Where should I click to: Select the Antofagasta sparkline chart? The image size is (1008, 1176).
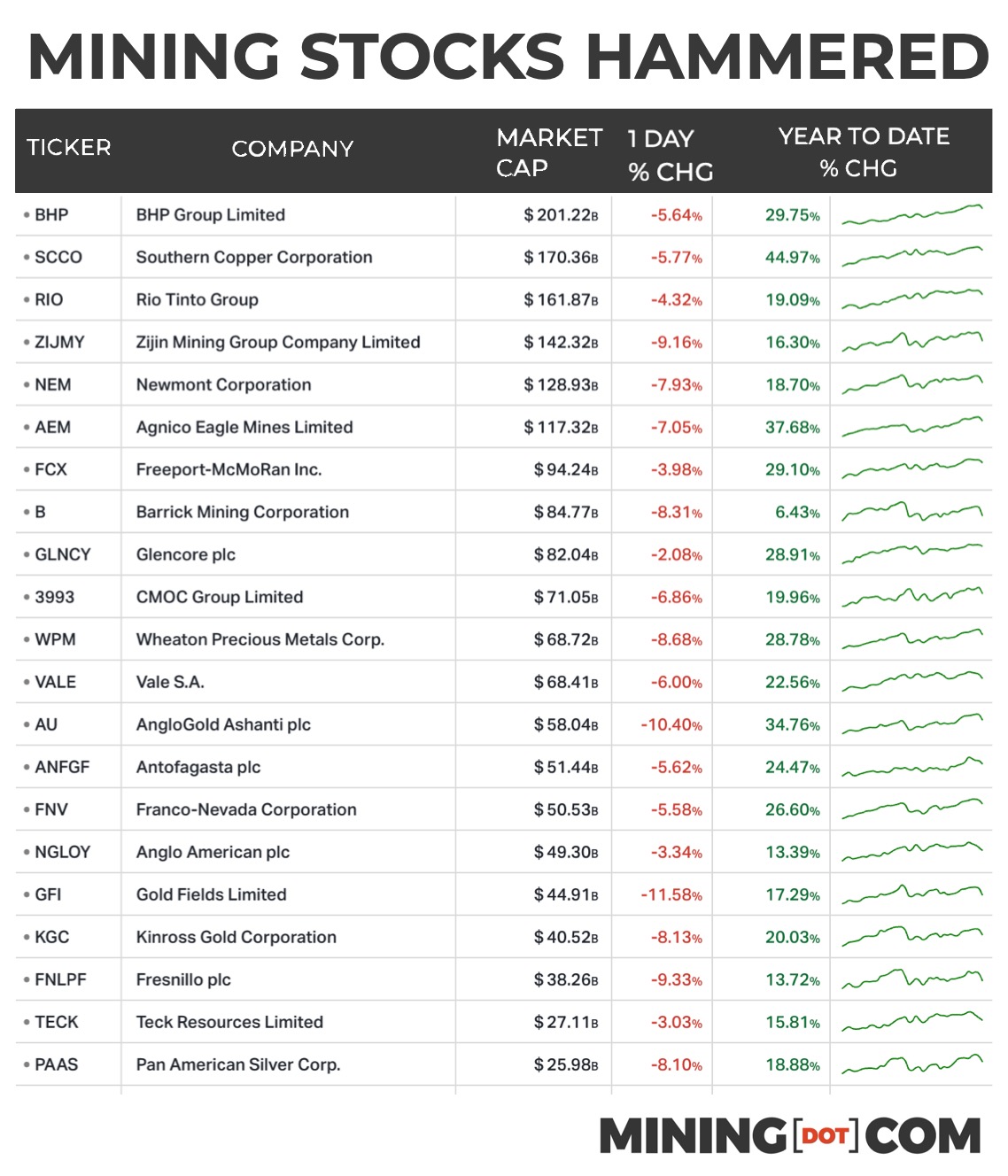click(911, 767)
